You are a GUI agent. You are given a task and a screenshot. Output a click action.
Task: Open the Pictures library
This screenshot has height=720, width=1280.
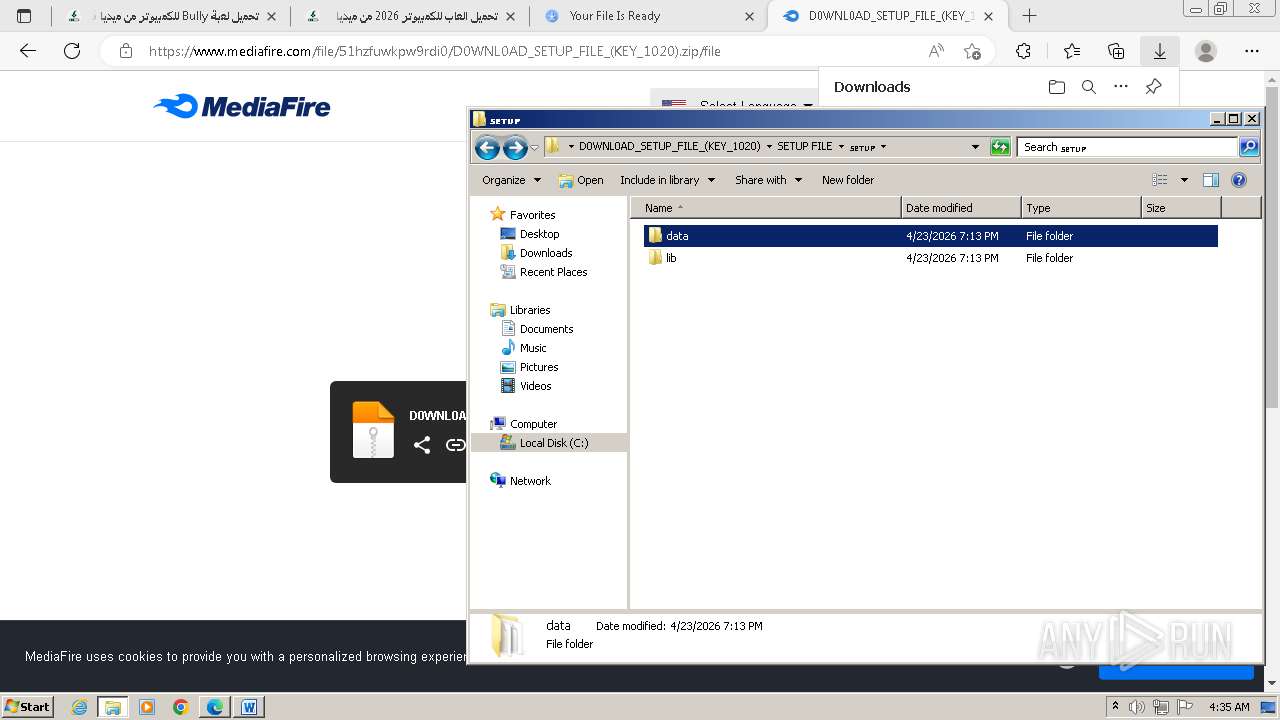point(539,367)
